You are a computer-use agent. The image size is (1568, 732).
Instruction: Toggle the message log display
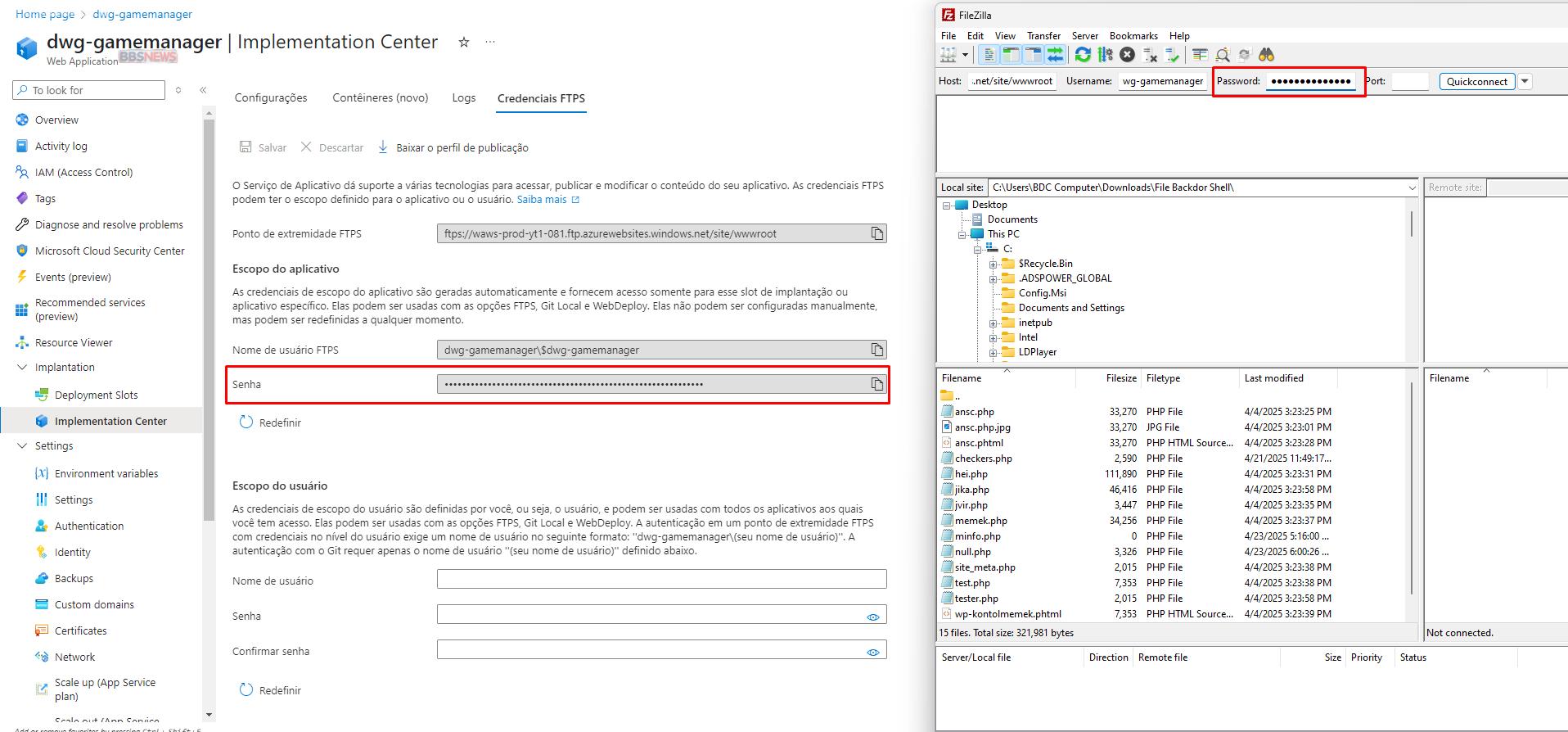989,55
